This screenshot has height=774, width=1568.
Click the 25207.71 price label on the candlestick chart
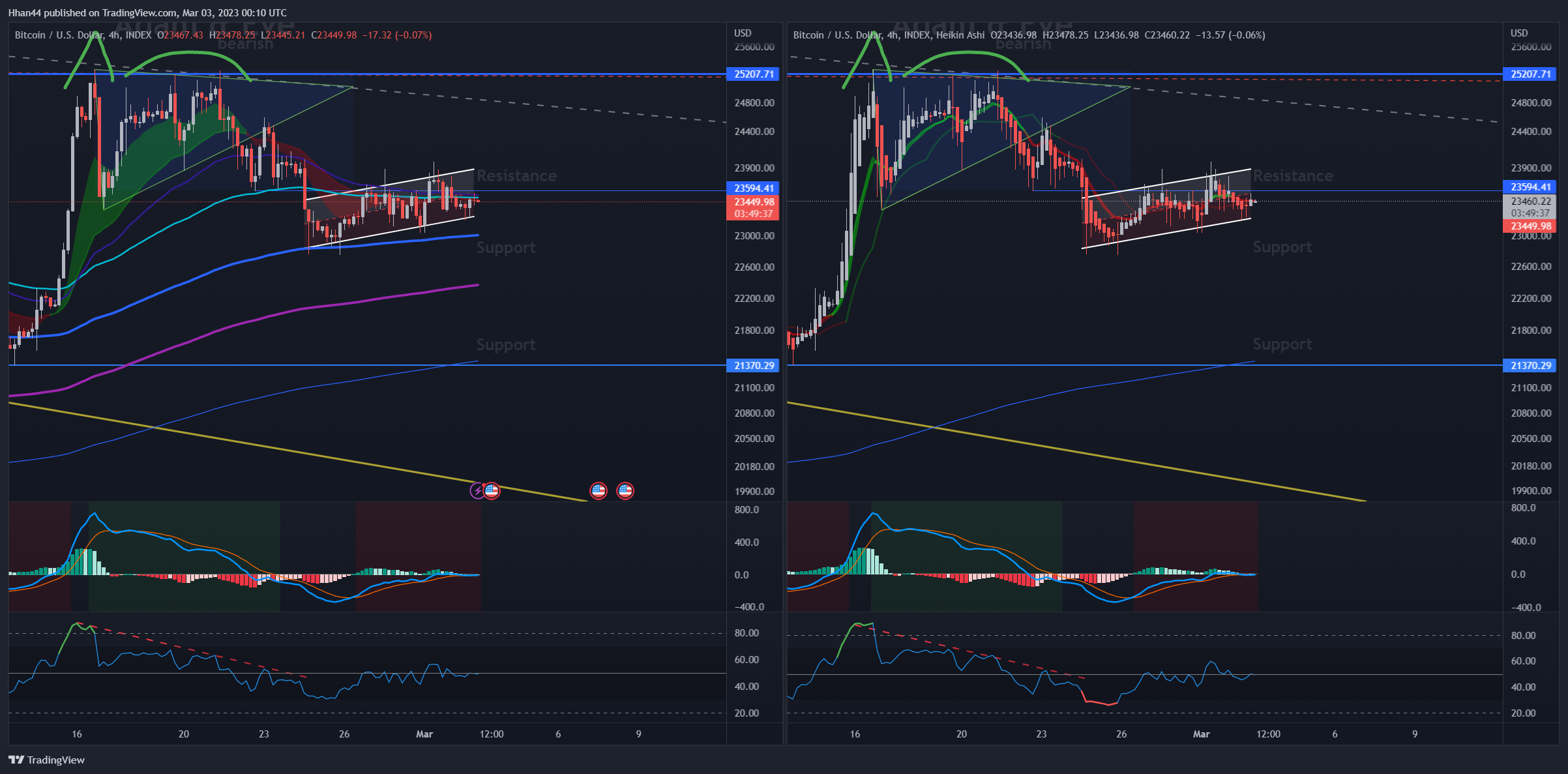pos(754,74)
